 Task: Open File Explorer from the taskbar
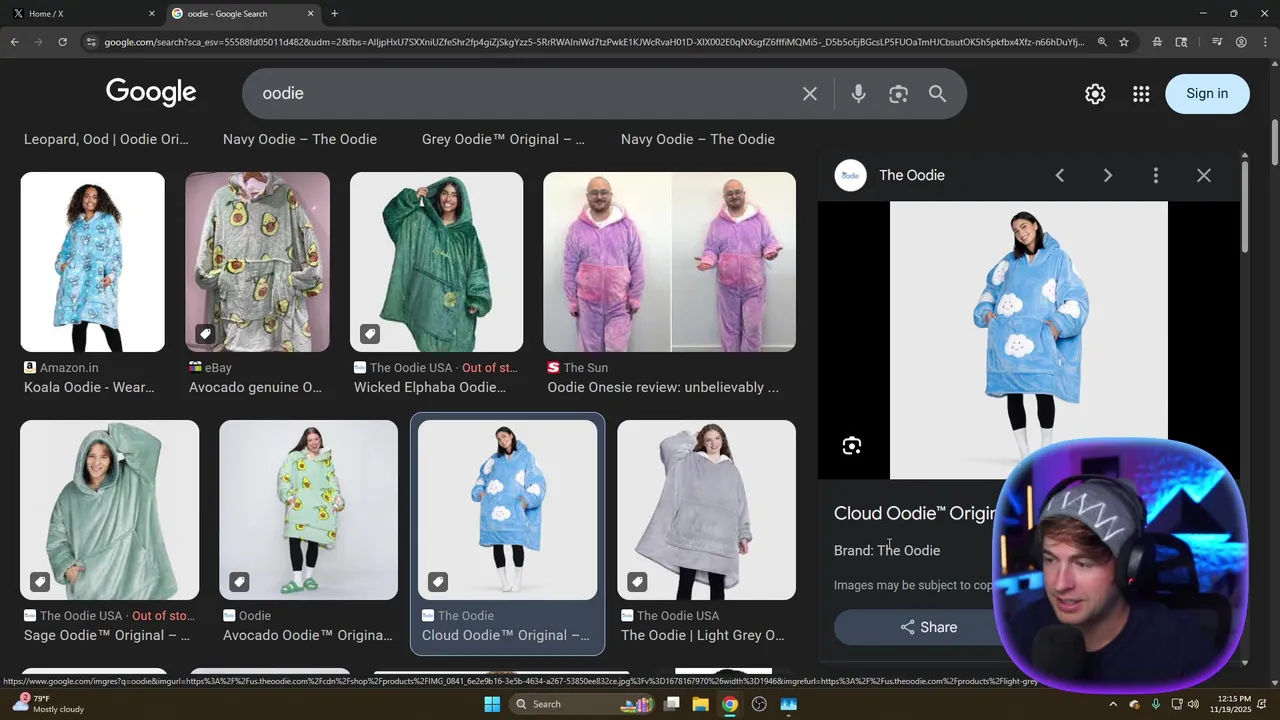point(700,704)
